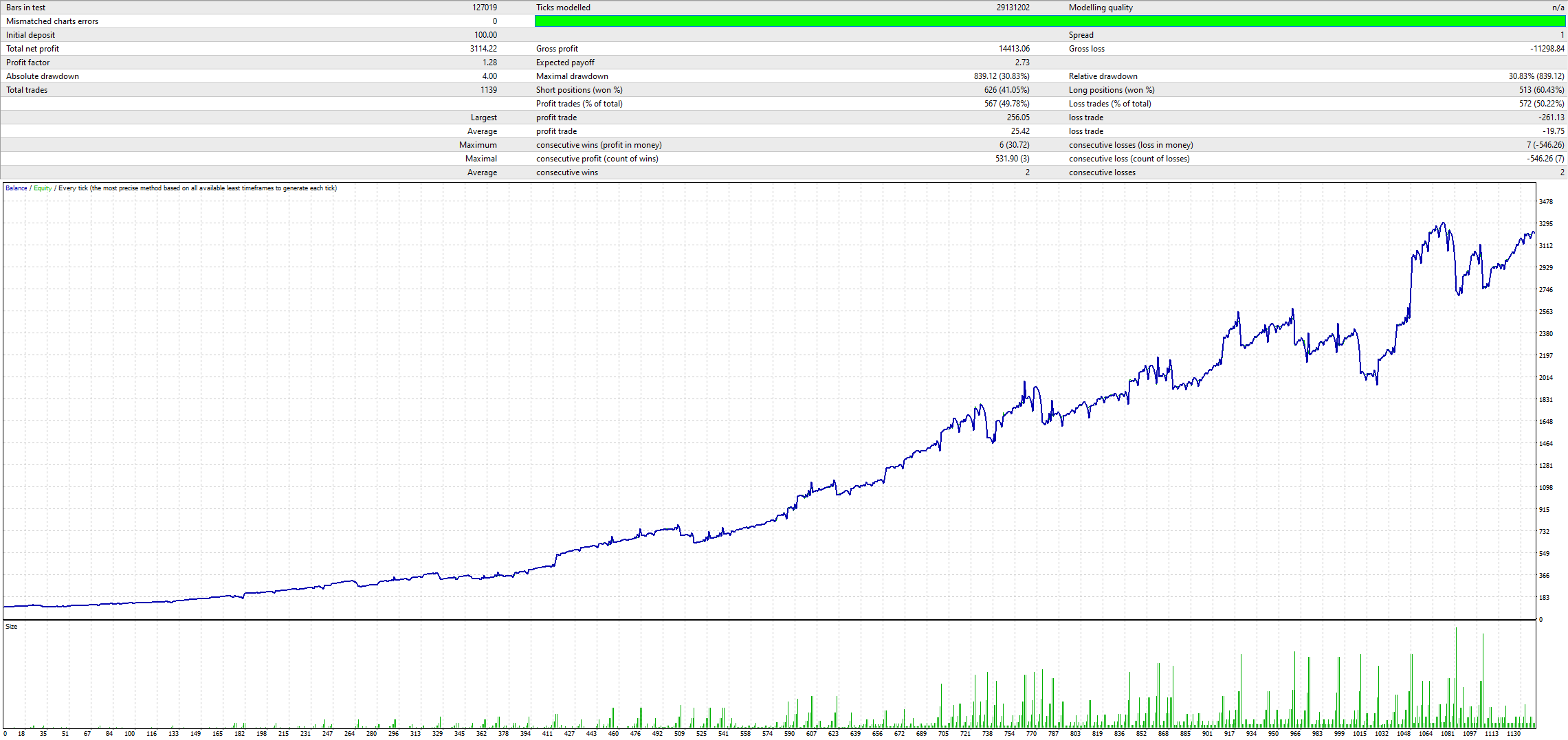Click "consecutive profit (count of wins)" label

coord(597,159)
